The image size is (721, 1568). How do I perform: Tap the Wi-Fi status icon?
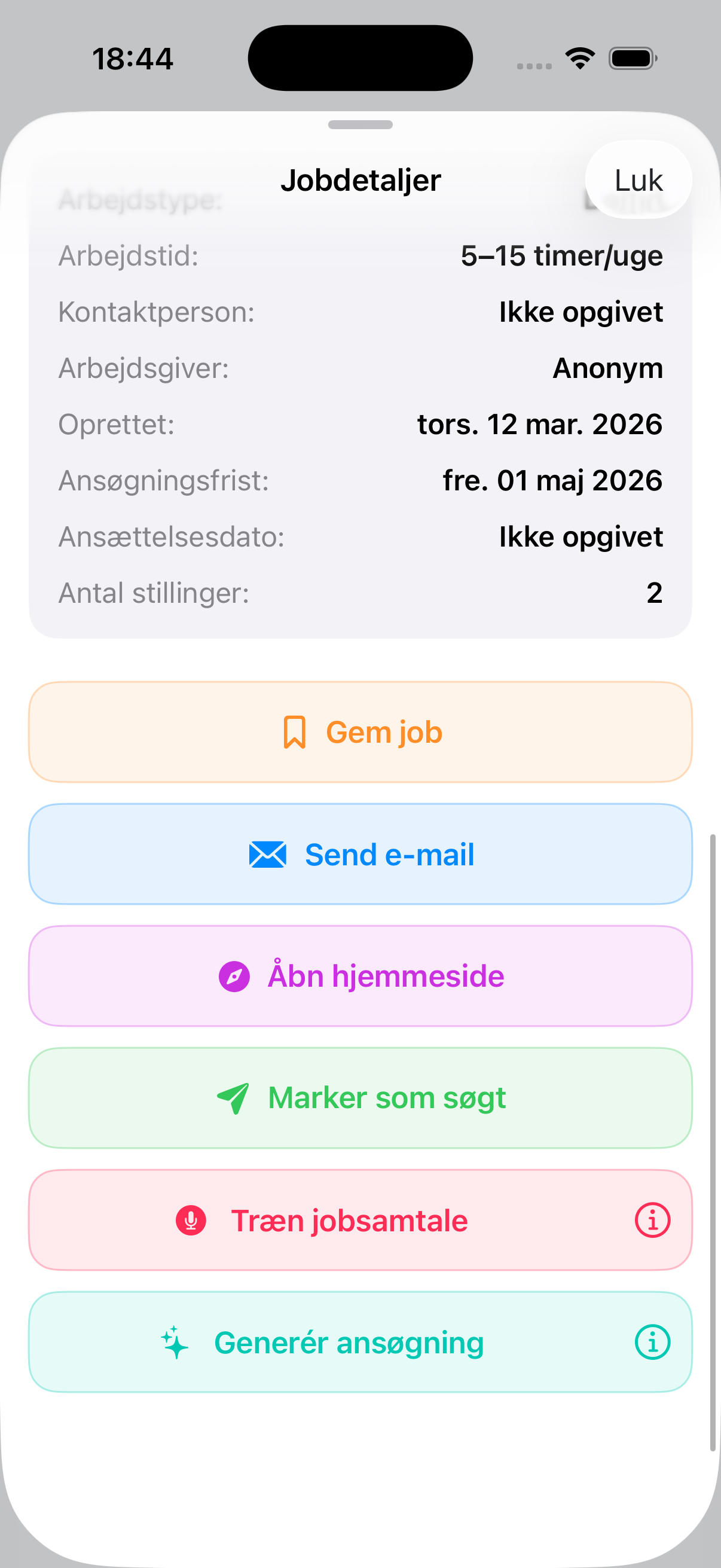point(580,59)
